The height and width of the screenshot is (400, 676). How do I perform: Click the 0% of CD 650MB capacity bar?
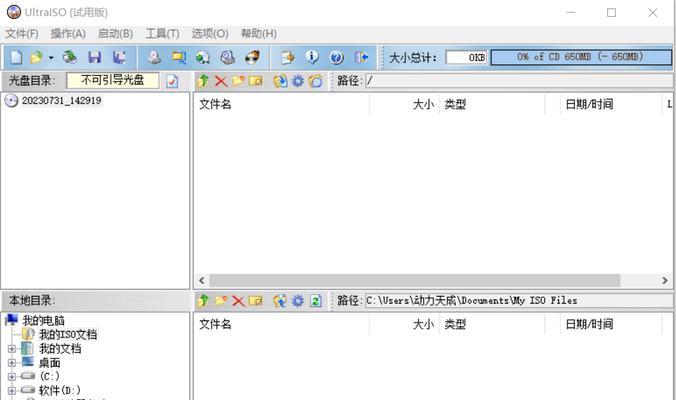(581, 57)
